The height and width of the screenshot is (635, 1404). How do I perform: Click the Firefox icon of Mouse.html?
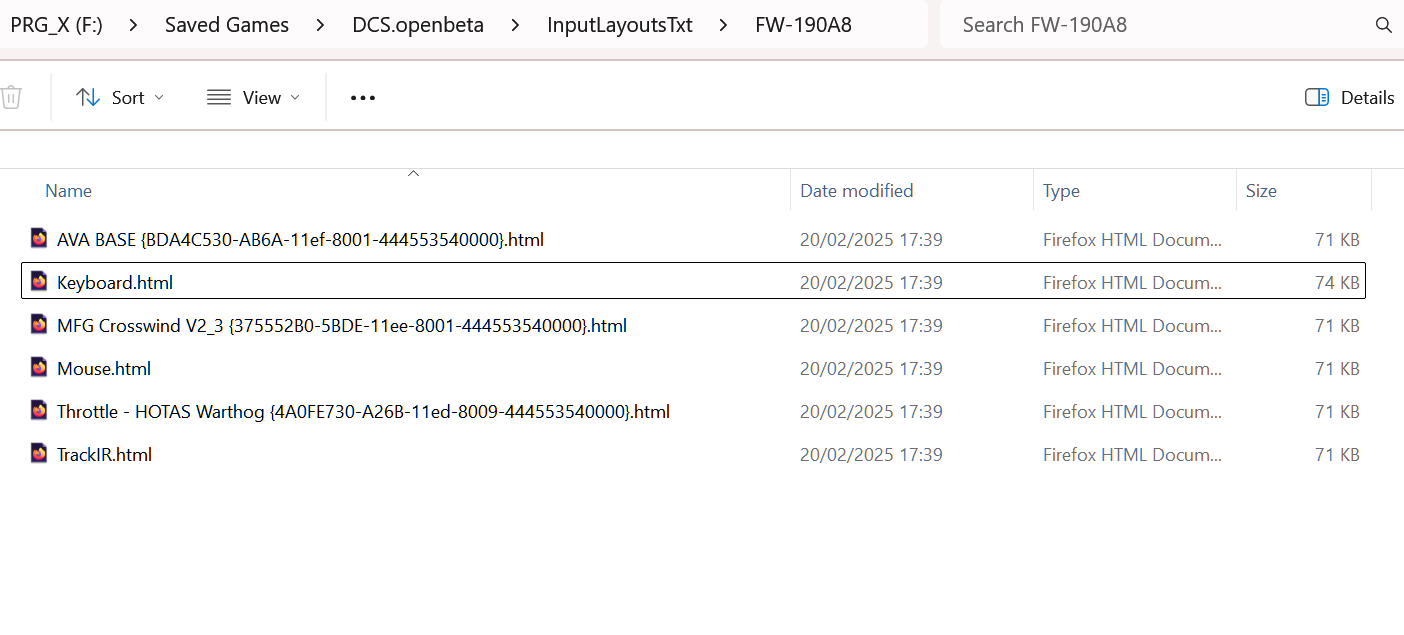39,368
